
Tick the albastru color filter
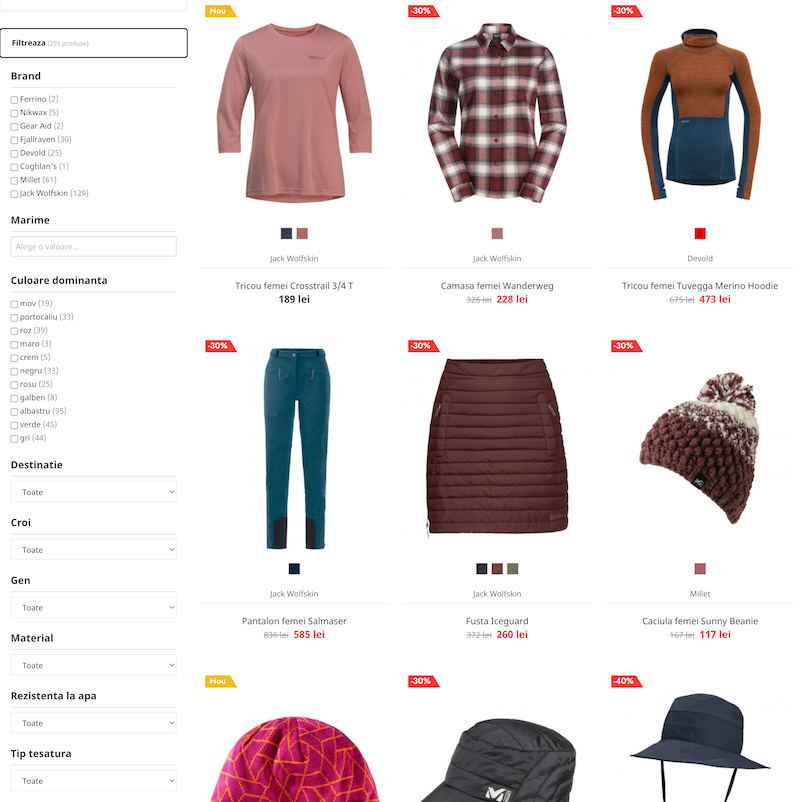14,412
